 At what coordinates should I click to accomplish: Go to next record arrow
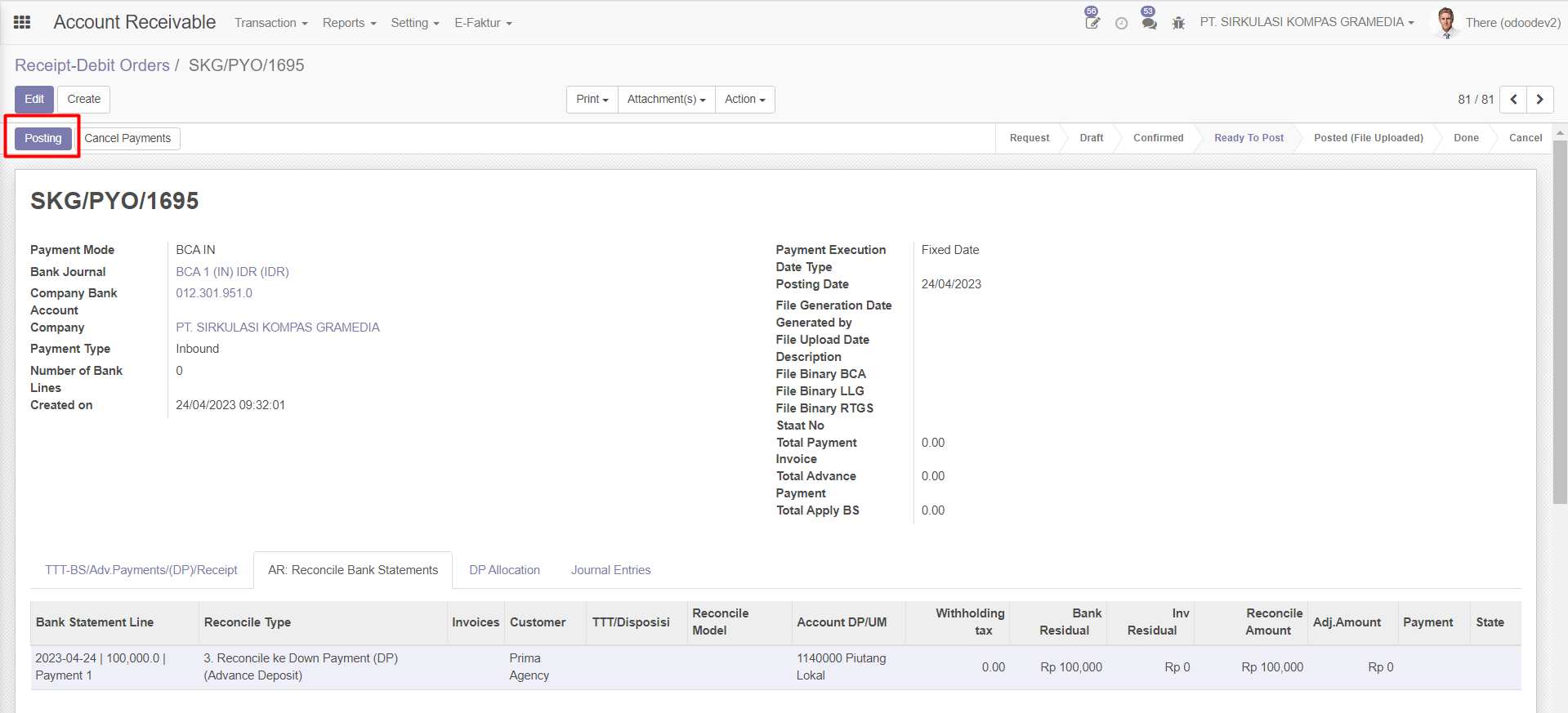coord(1540,99)
